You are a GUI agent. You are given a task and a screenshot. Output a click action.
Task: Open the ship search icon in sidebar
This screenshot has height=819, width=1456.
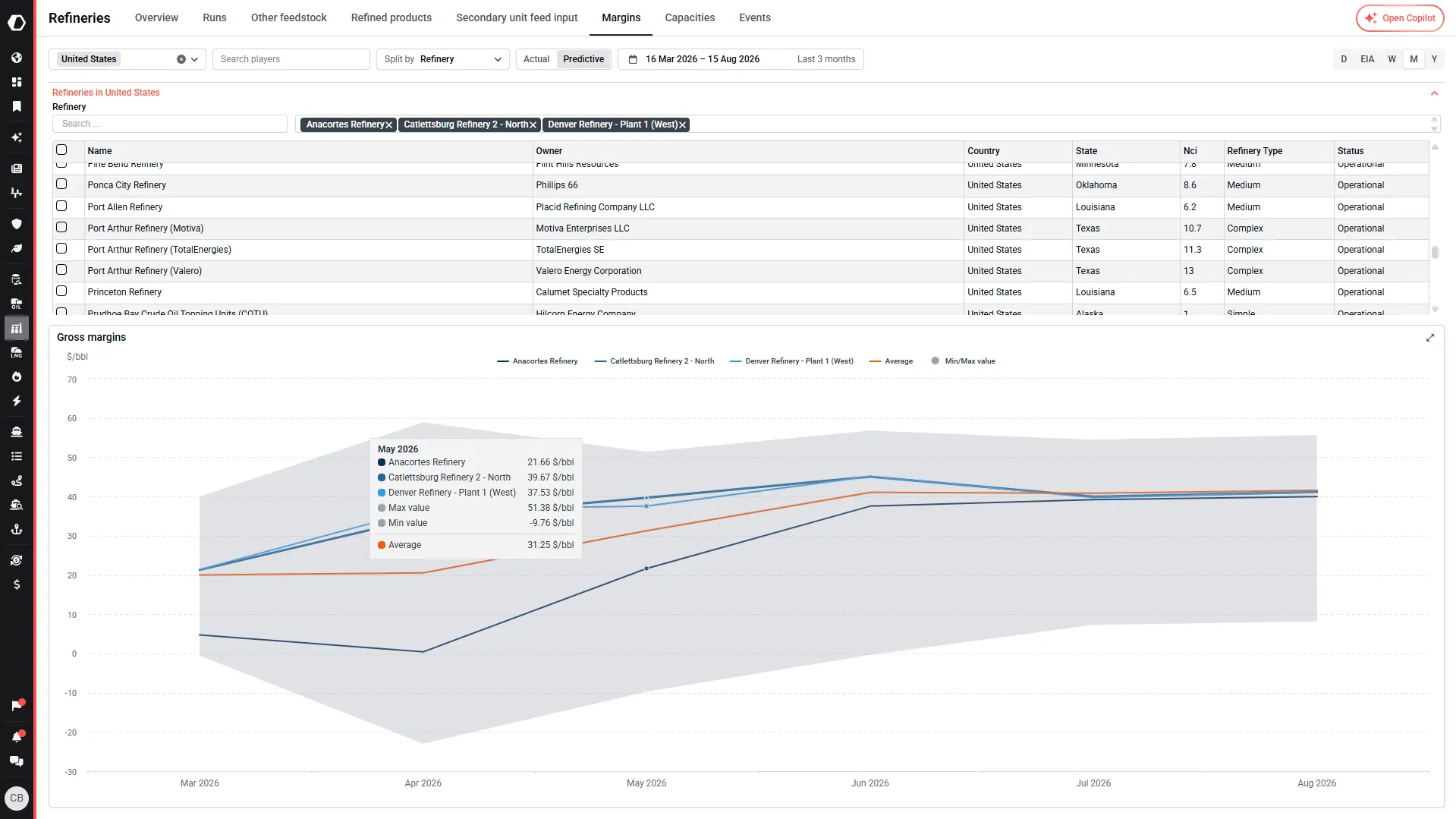[x=17, y=505]
